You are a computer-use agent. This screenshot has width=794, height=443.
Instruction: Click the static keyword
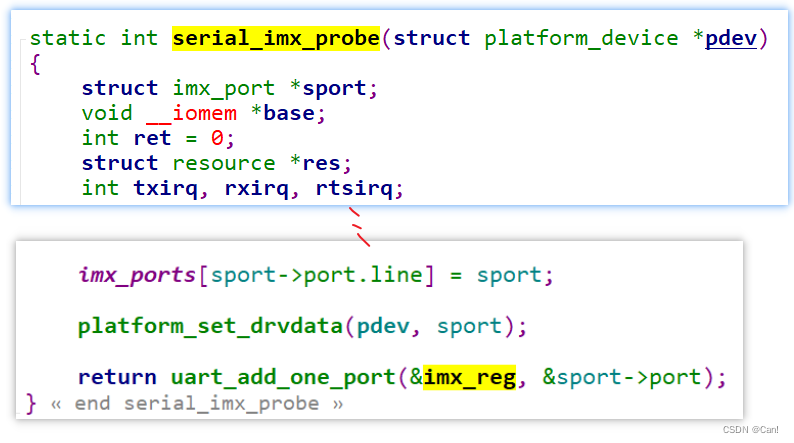pyautogui.click(x=68, y=38)
